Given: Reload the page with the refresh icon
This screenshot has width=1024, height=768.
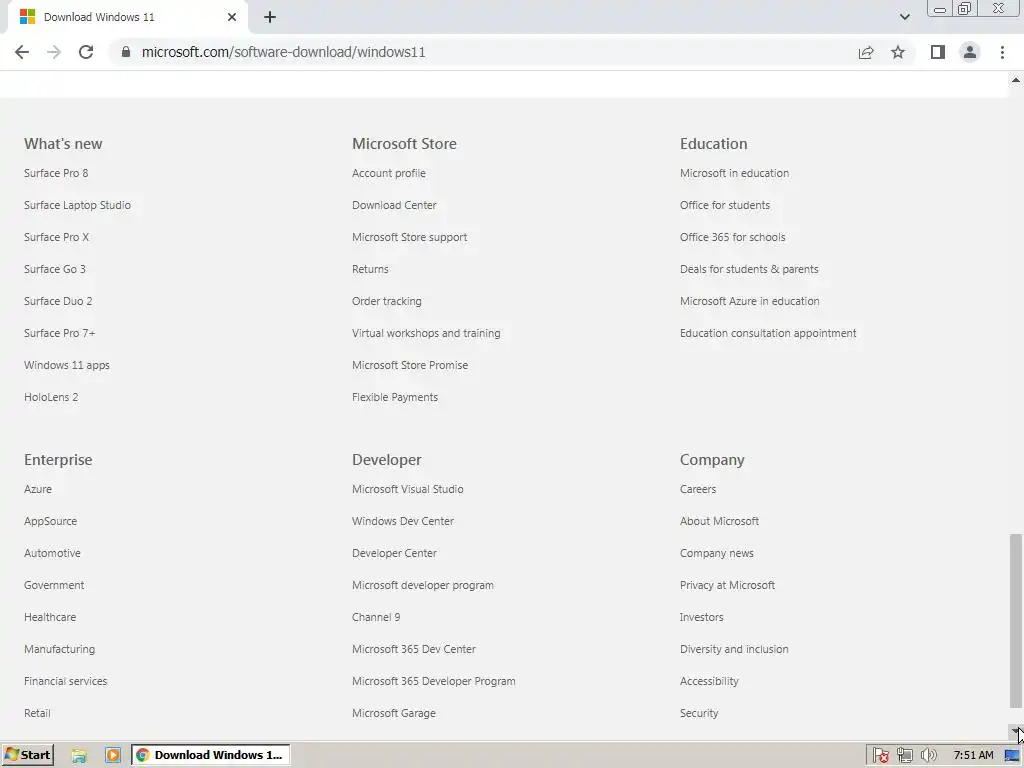Looking at the screenshot, I should (86, 52).
